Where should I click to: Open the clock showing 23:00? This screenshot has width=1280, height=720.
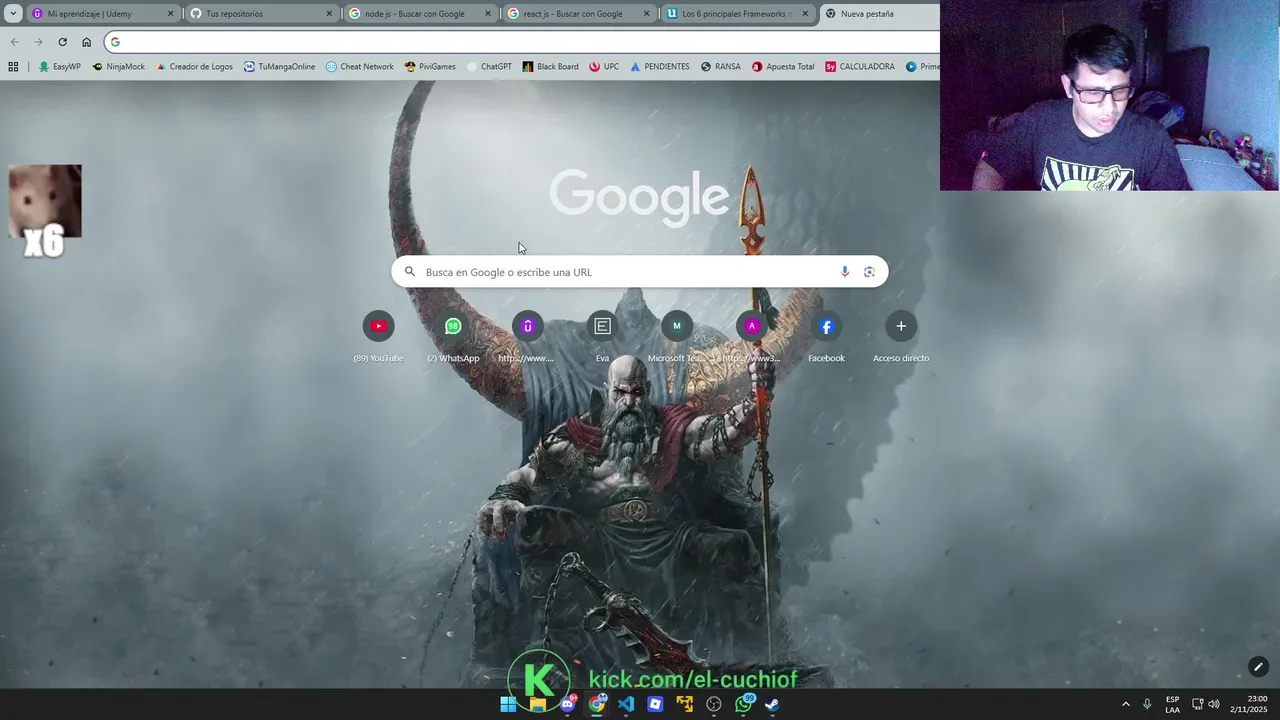point(1249,704)
